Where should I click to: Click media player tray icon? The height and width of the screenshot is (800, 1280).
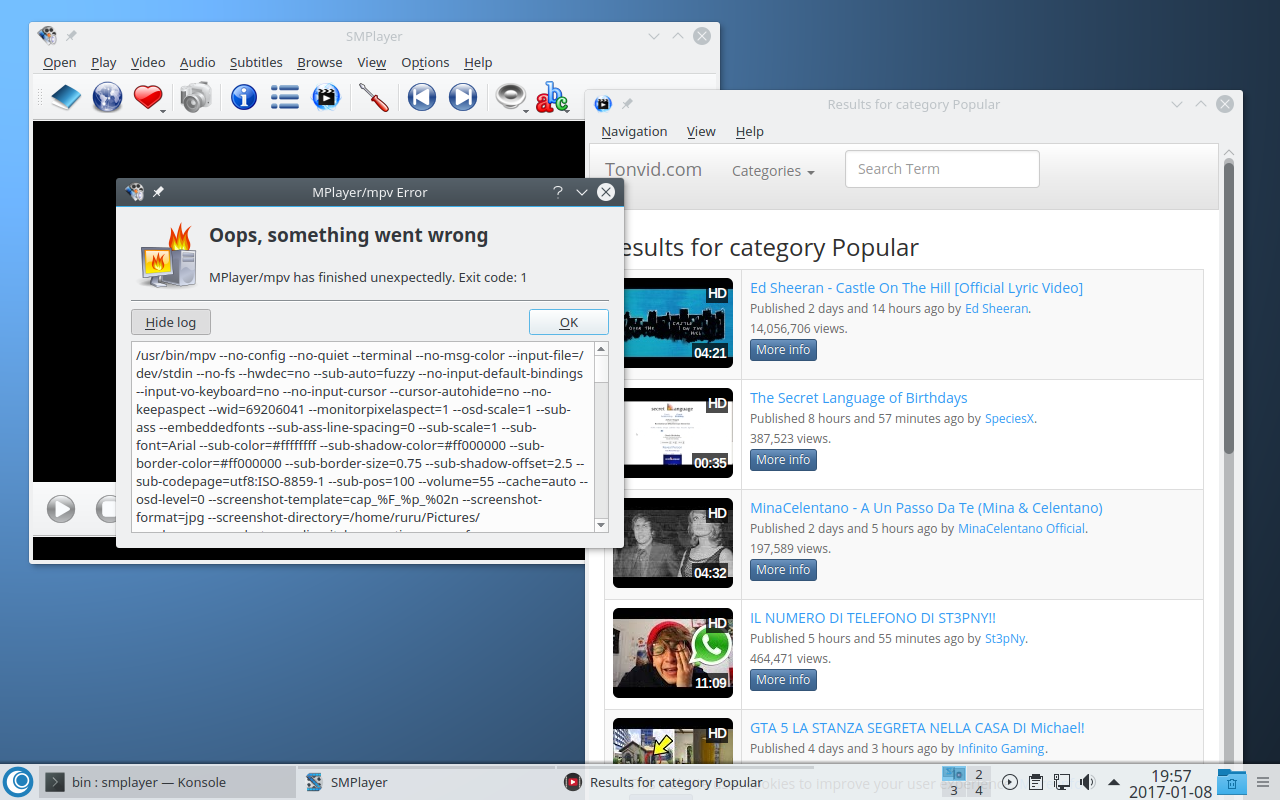pyautogui.click(x=1010, y=782)
